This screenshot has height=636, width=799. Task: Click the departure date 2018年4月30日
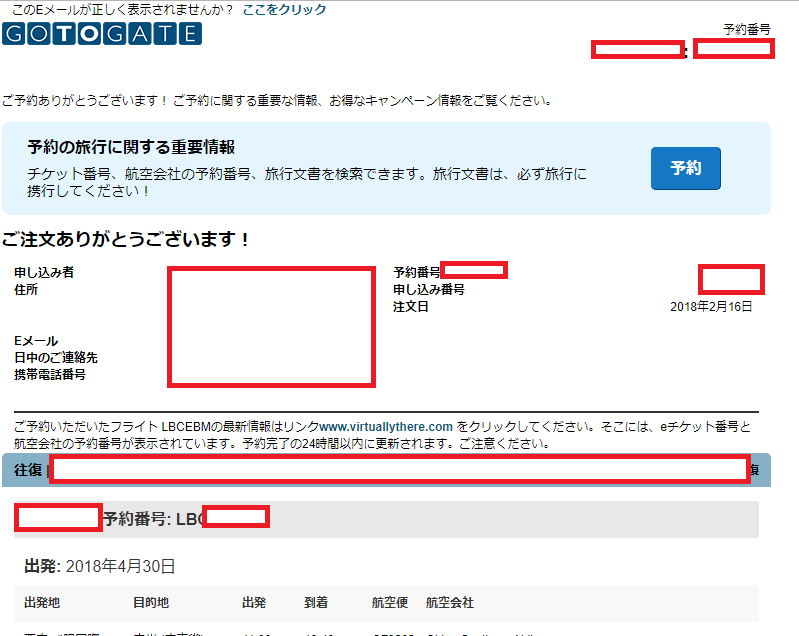tap(120, 566)
